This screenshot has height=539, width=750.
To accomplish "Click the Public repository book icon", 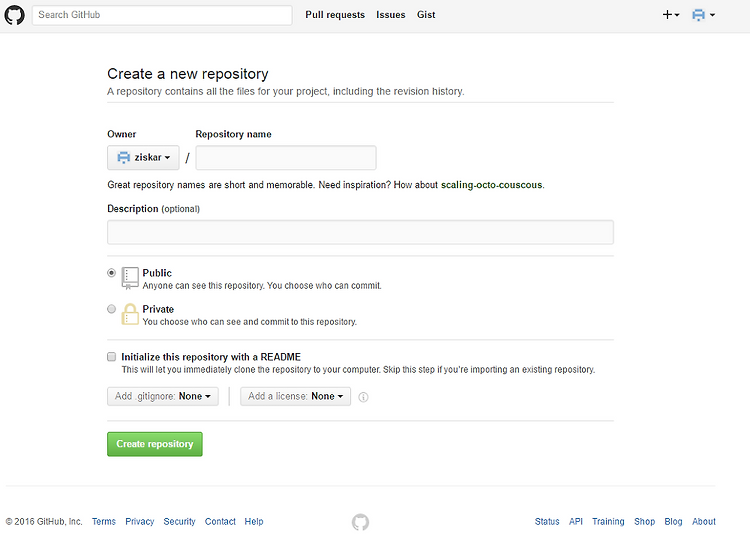I will [130, 278].
